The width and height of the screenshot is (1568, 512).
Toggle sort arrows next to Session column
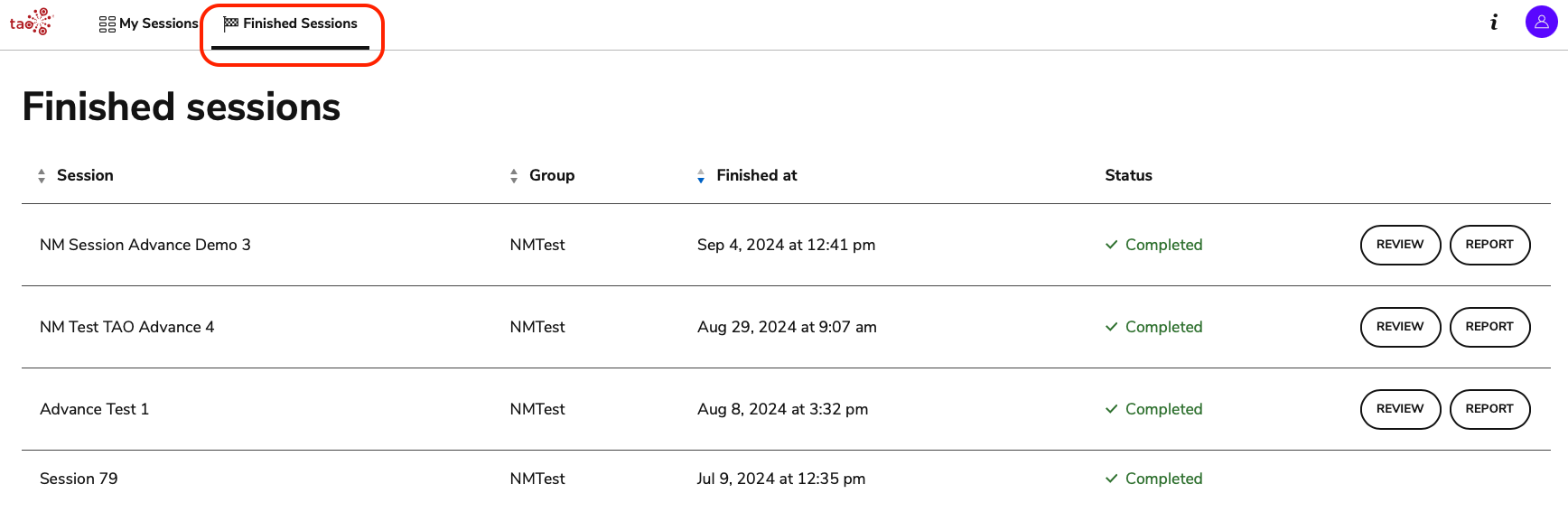[x=42, y=176]
